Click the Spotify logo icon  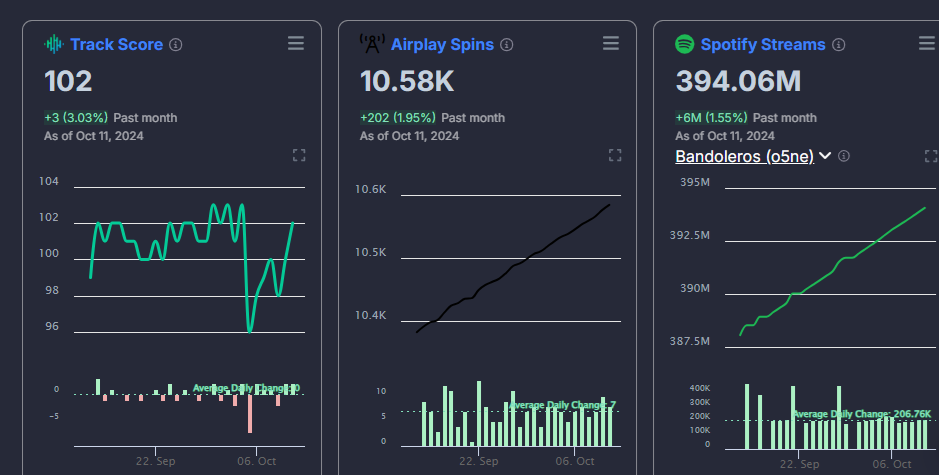pyautogui.click(x=685, y=44)
